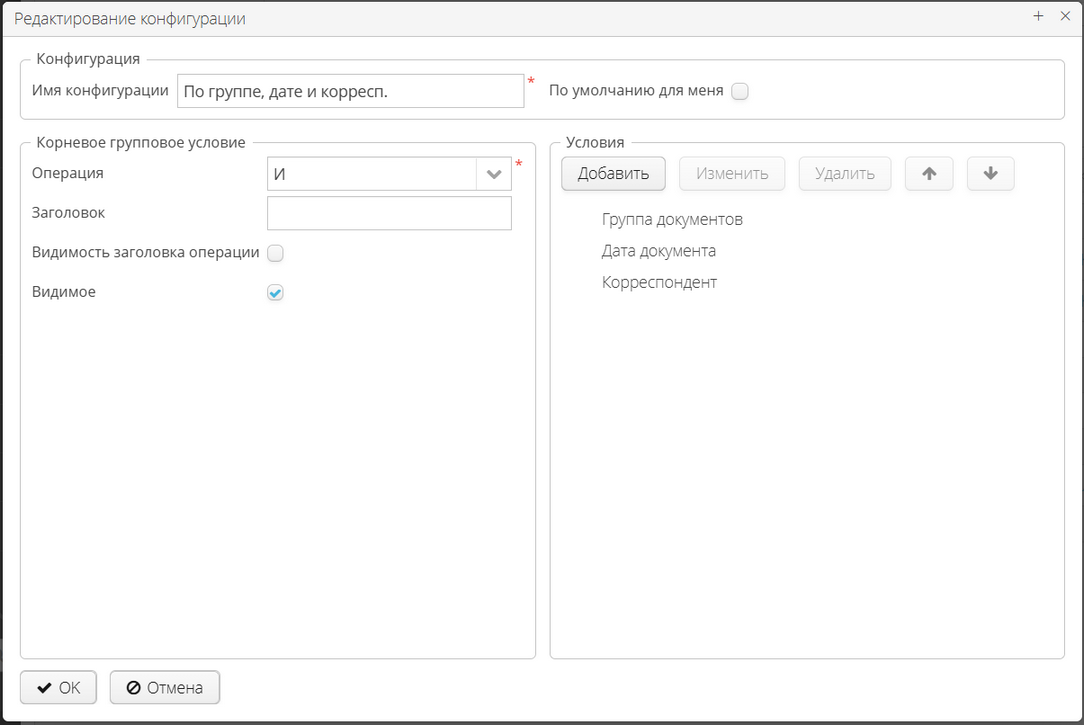Click the checkmark icon on the OK button
This screenshot has width=1084, height=725.
pos(43,687)
